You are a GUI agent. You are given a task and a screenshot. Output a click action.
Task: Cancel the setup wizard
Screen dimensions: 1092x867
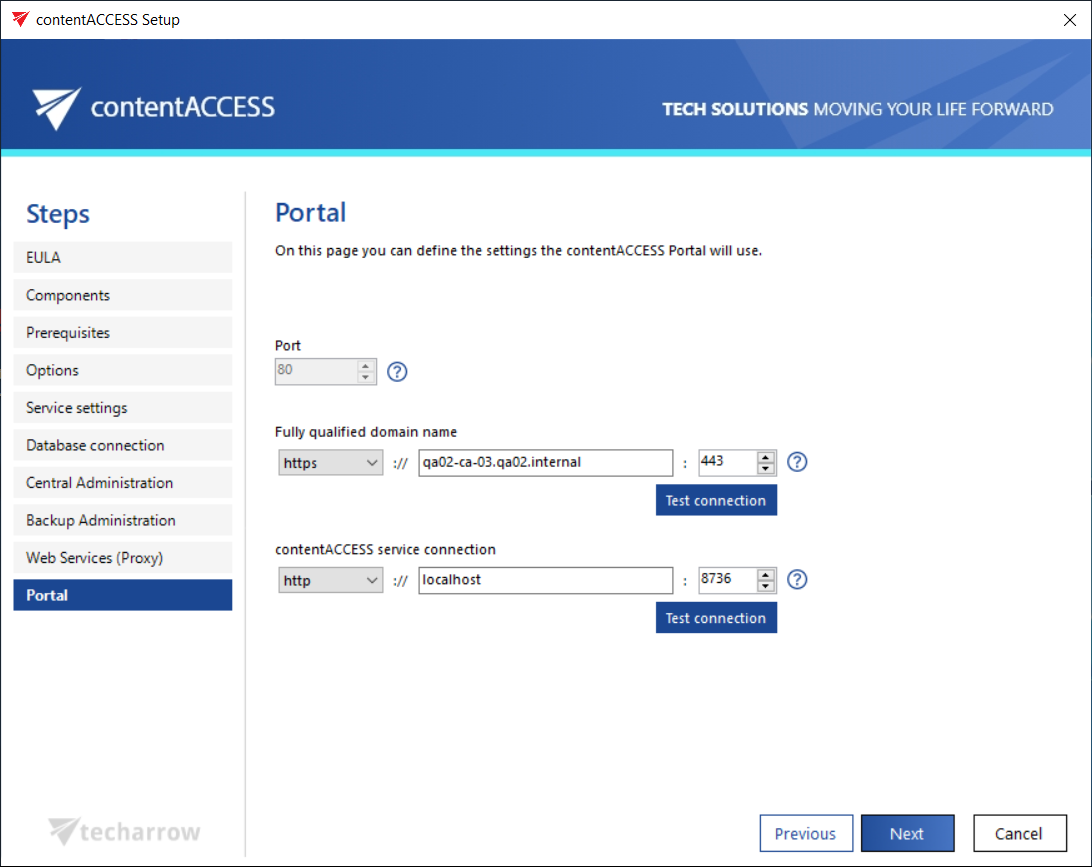tap(1020, 833)
